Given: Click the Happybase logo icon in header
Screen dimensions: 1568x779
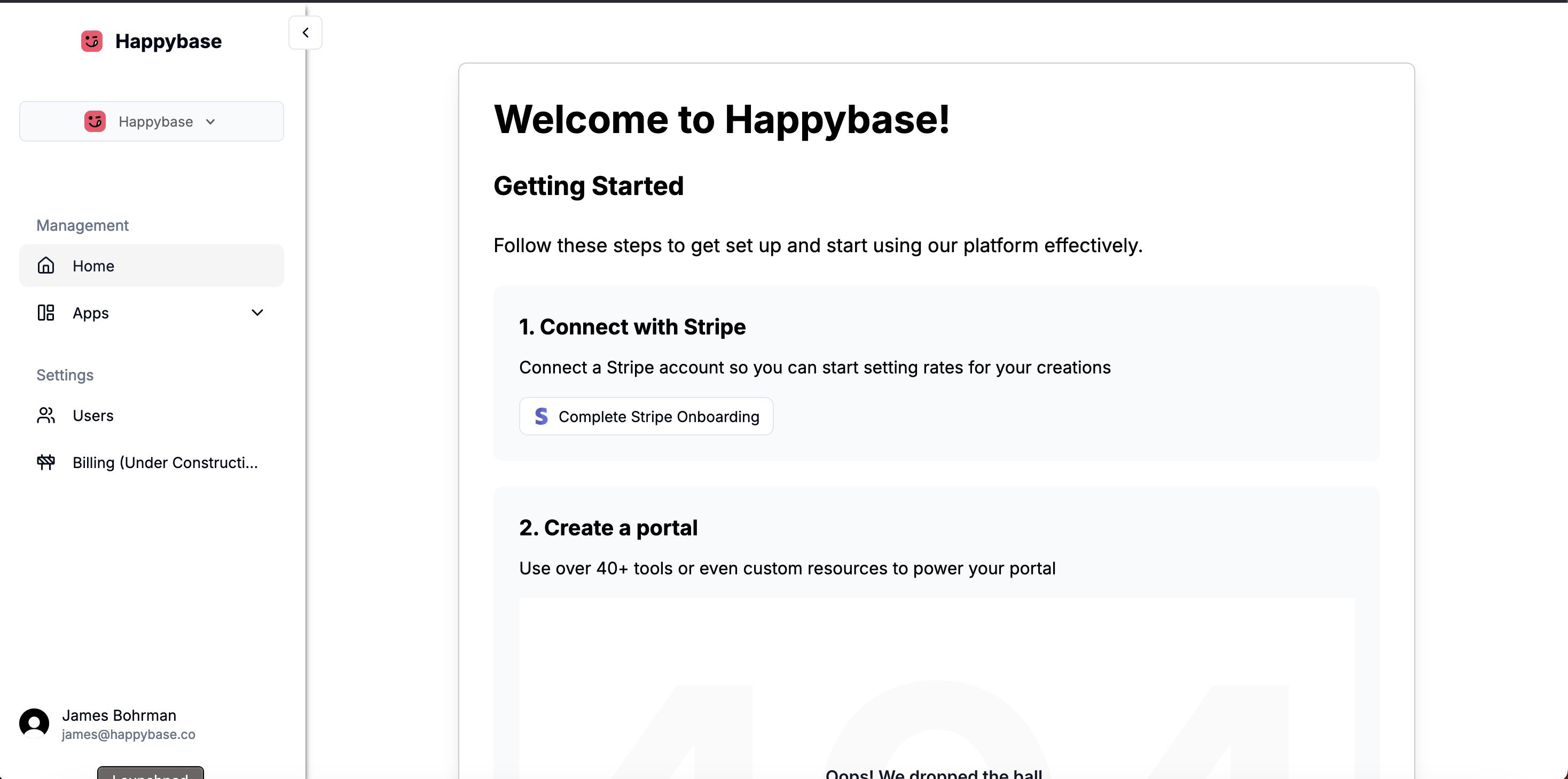Looking at the screenshot, I should (x=92, y=41).
